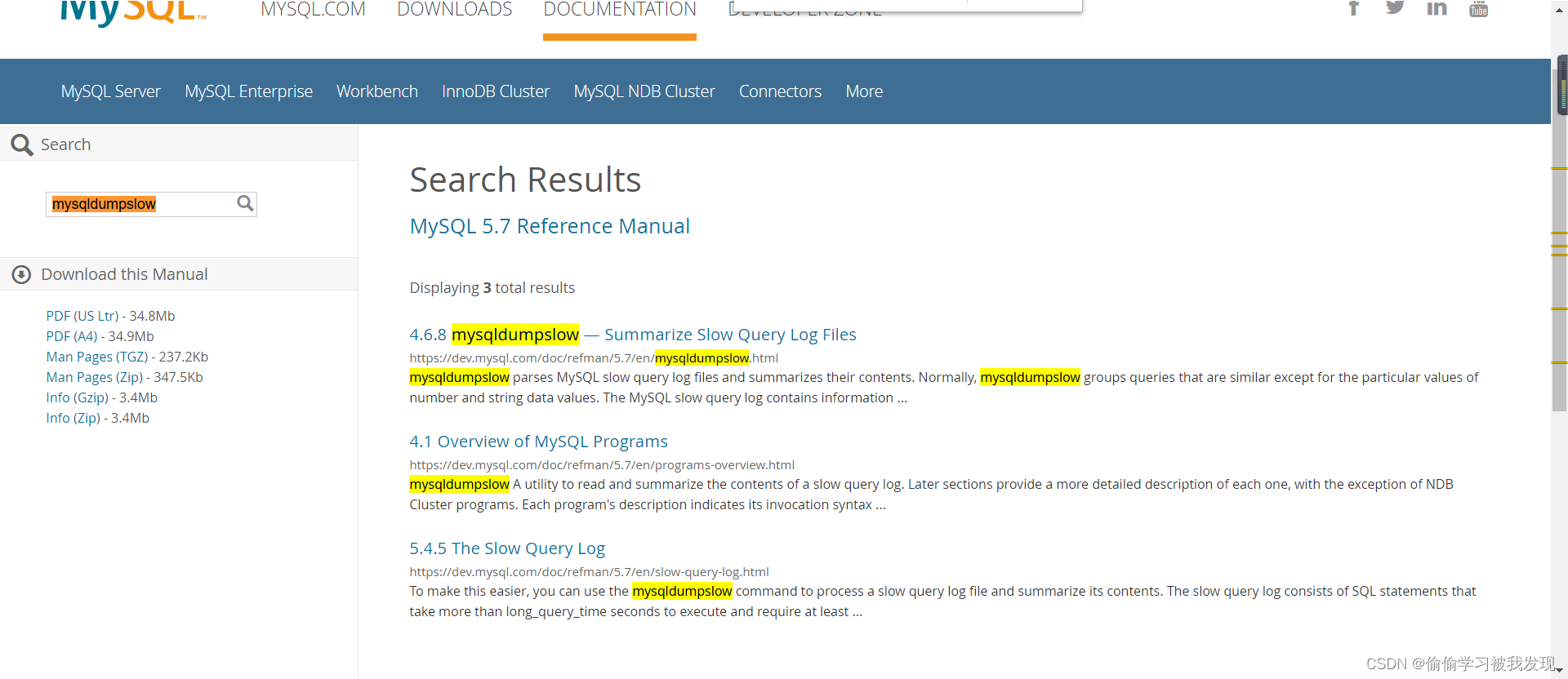Click the scrollbar down arrow
Image resolution: width=1568 pixels, height=679 pixels.
point(1559,671)
